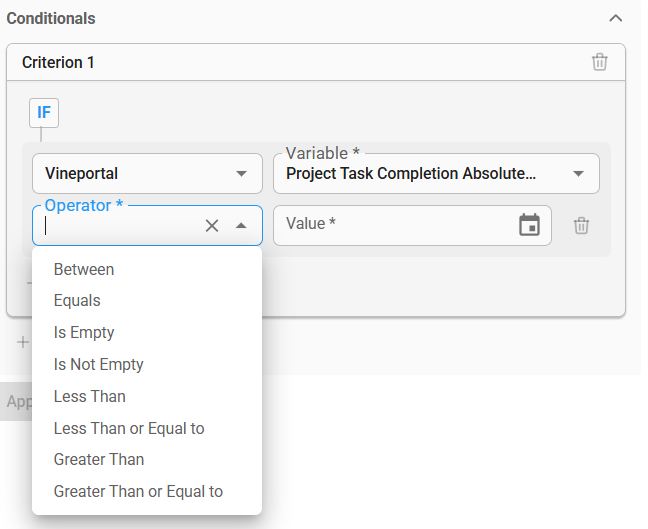Collapse the Conditionals section chevron
The height and width of the screenshot is (529, 648).
pyautogui.click(x=616, y=19)
